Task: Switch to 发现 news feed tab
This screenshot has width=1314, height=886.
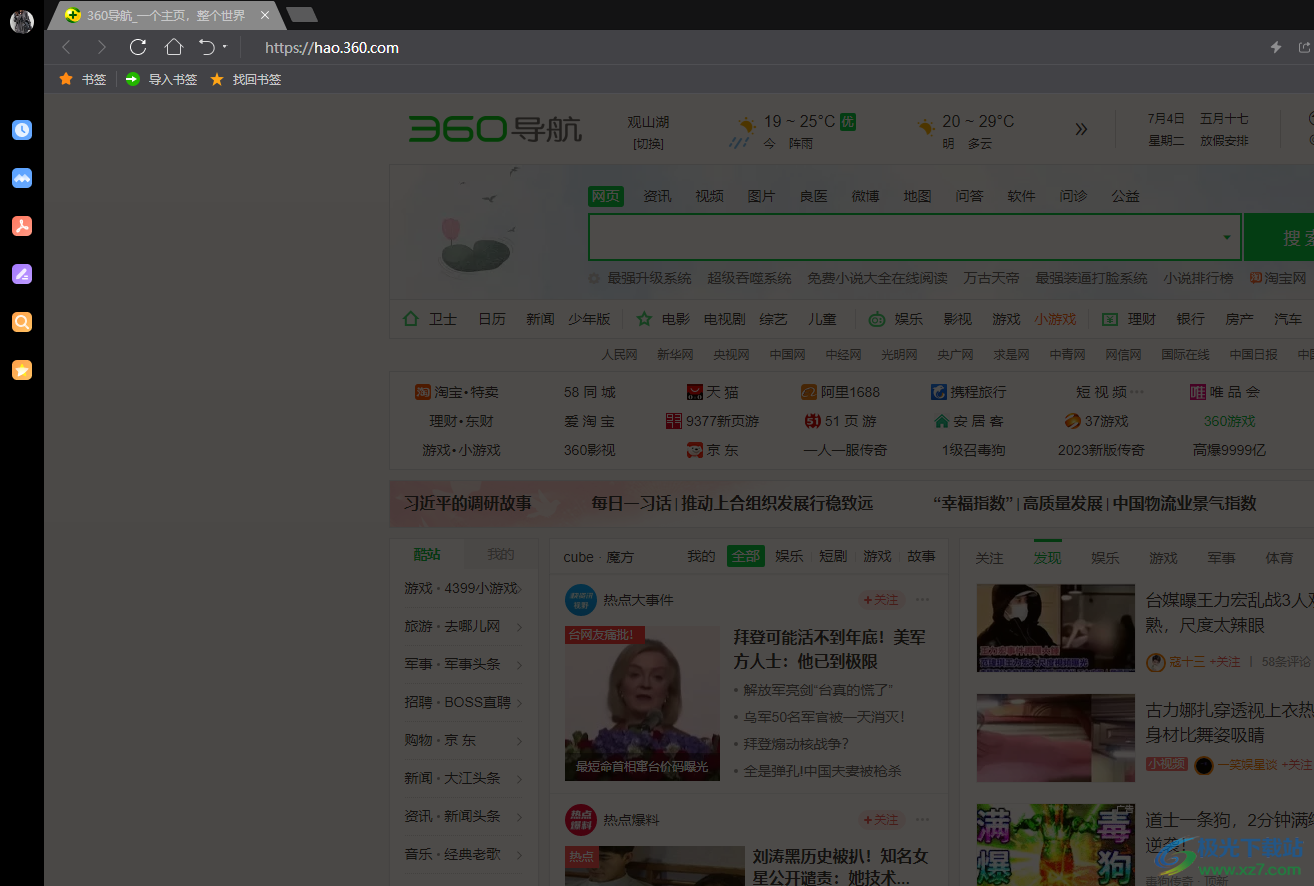Action: [1047, 557]
